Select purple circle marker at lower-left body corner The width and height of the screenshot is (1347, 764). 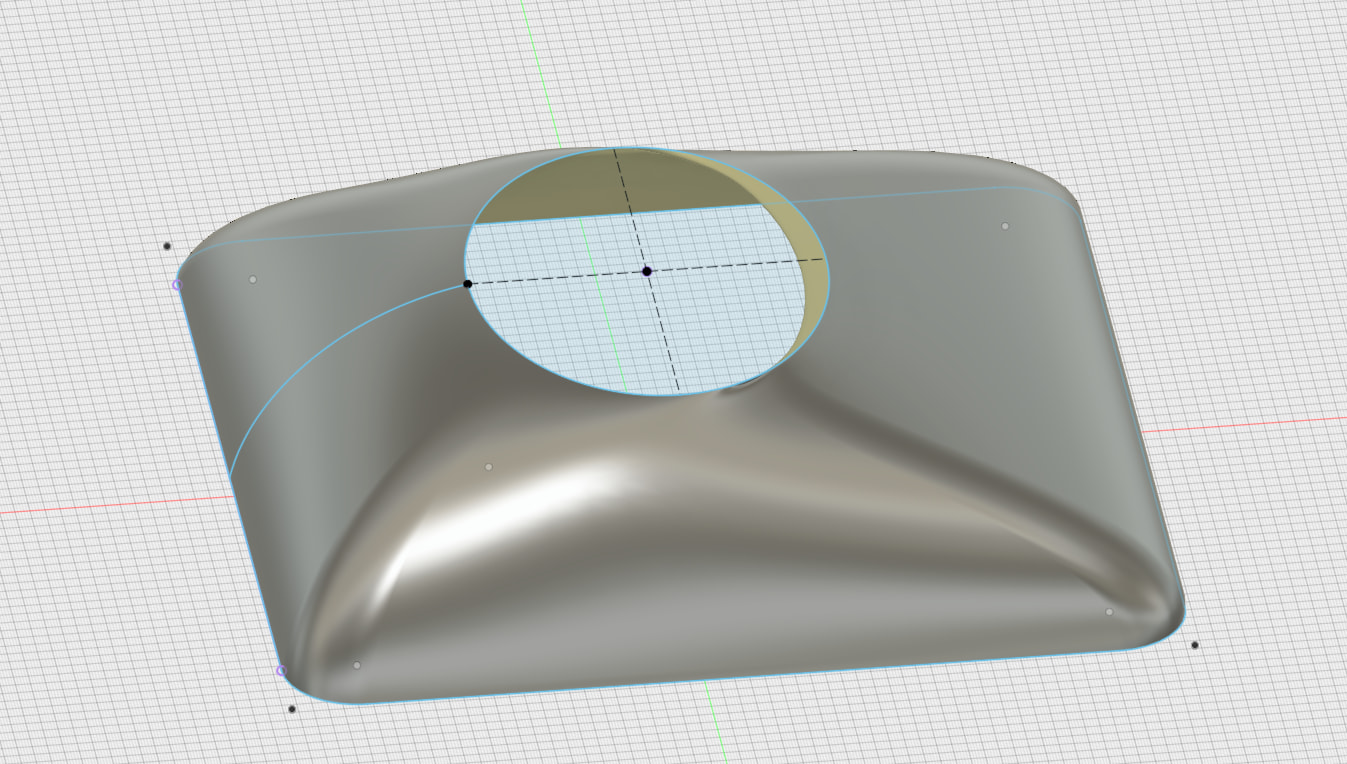tap(281, 671)
